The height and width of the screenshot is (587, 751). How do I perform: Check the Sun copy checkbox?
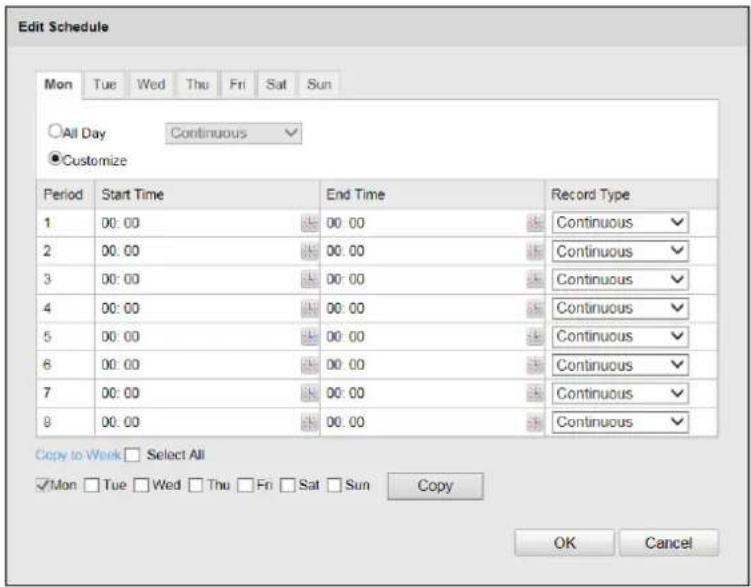coord(334,485)
